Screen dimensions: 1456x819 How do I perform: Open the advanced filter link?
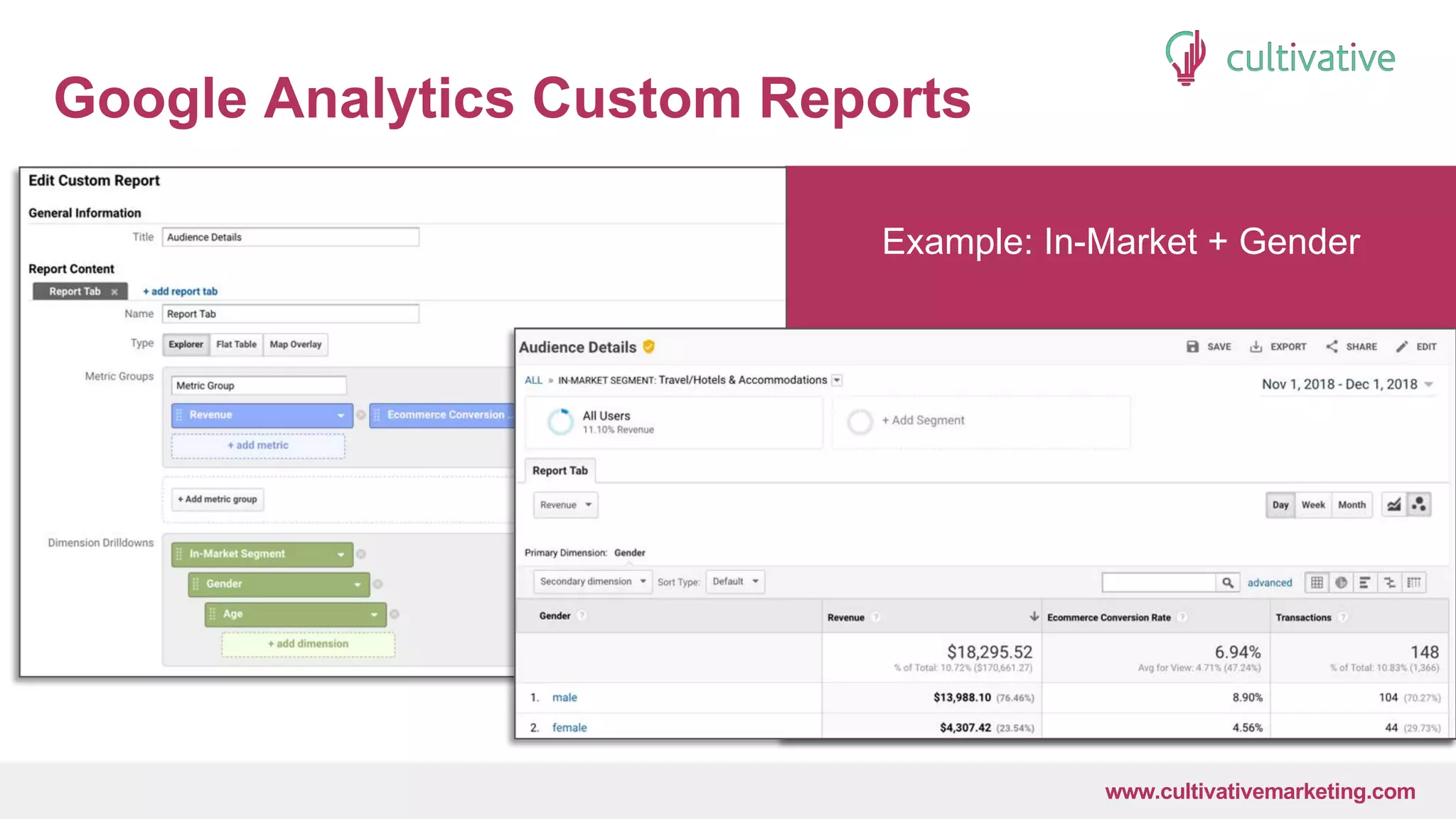(x=1270, y=582)
